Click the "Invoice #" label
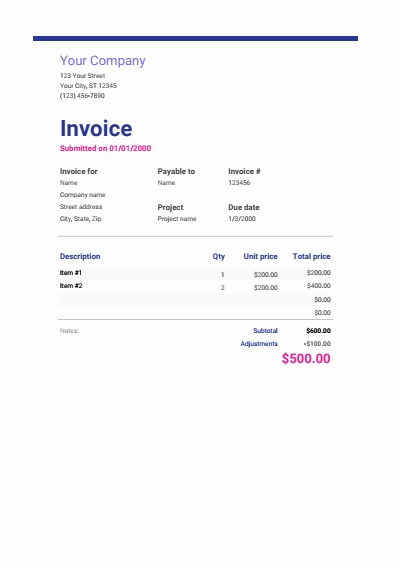 coord(244,171)
